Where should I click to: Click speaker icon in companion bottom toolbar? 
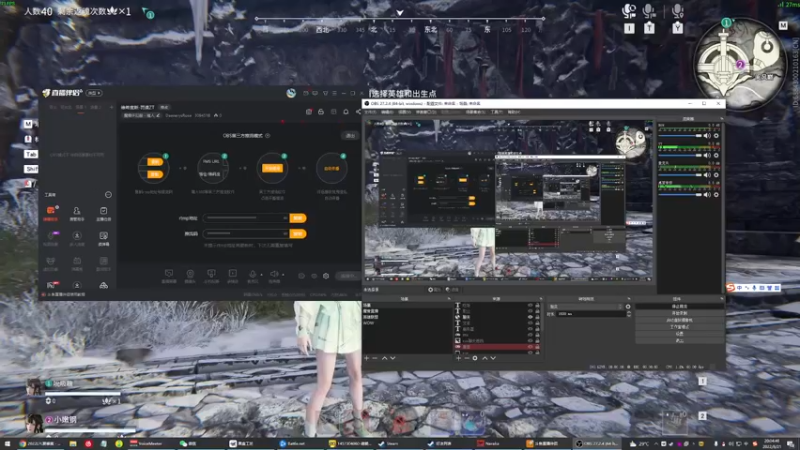coord(274,274)
